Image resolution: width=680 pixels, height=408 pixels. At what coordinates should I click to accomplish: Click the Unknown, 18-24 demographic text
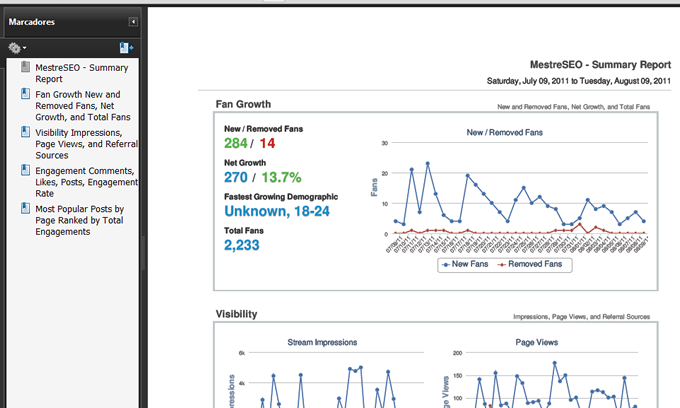pyautogui.click(x=283, y=211)
